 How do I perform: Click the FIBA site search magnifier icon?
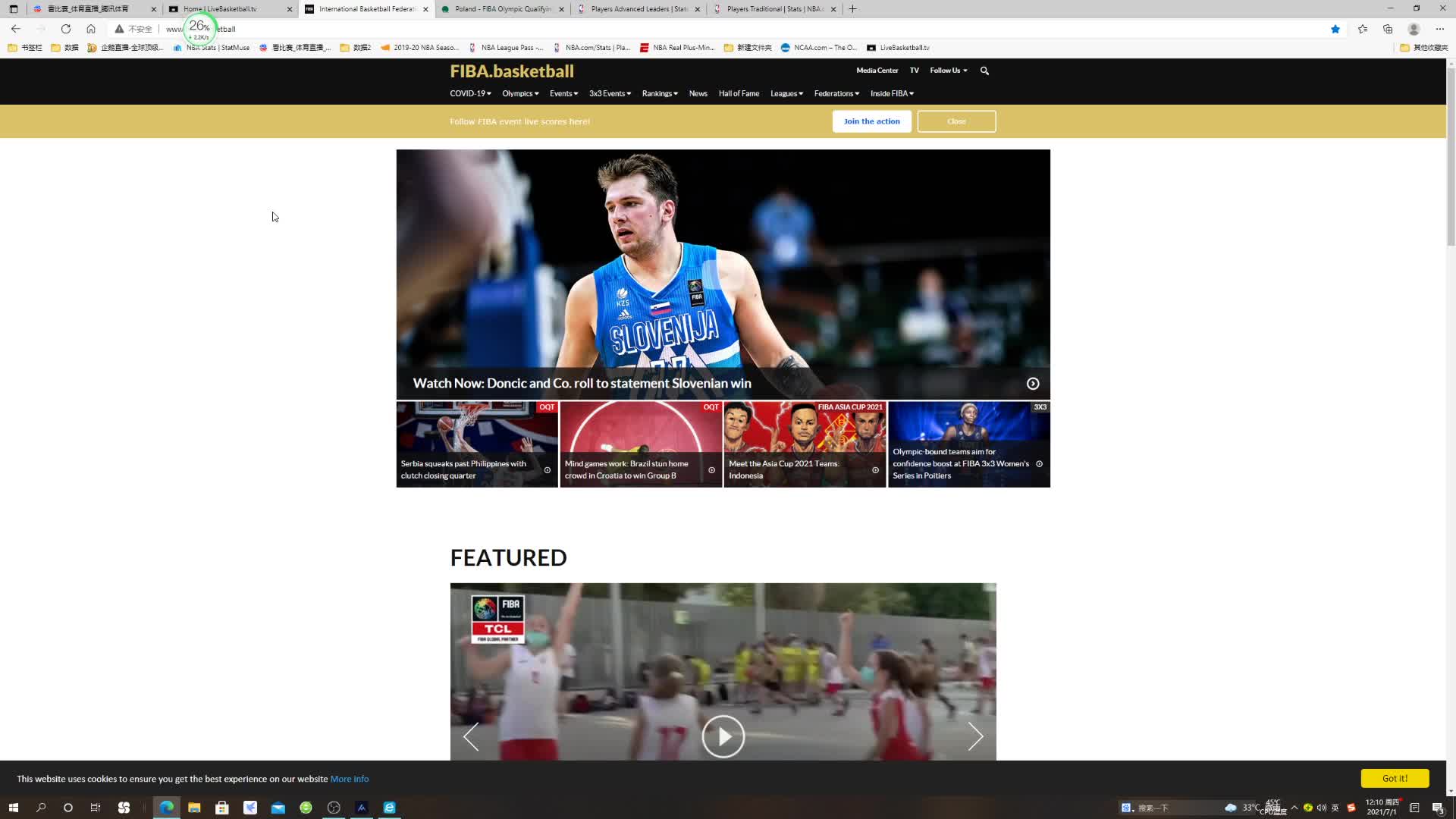click(984, 71)
